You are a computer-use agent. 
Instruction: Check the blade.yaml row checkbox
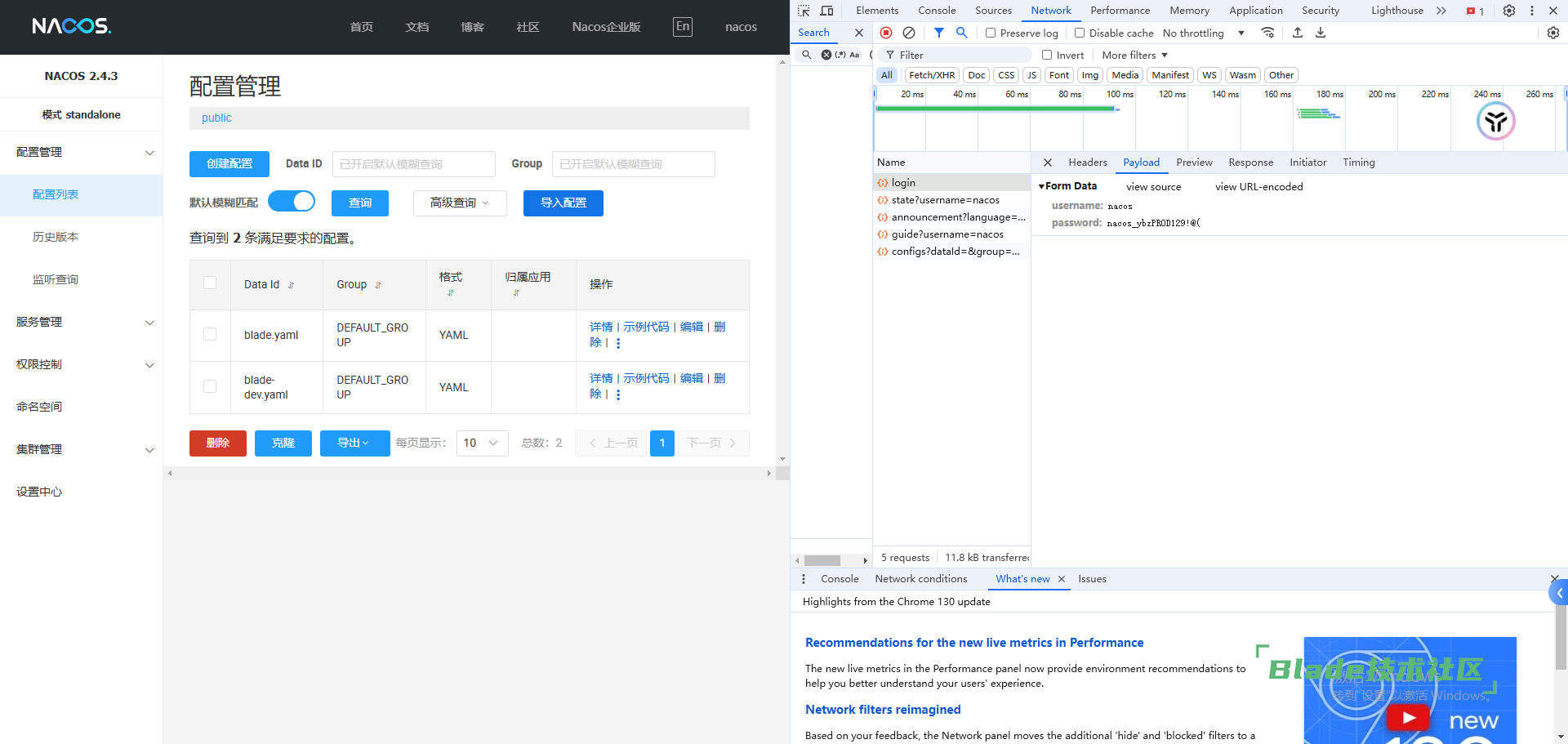210,334
